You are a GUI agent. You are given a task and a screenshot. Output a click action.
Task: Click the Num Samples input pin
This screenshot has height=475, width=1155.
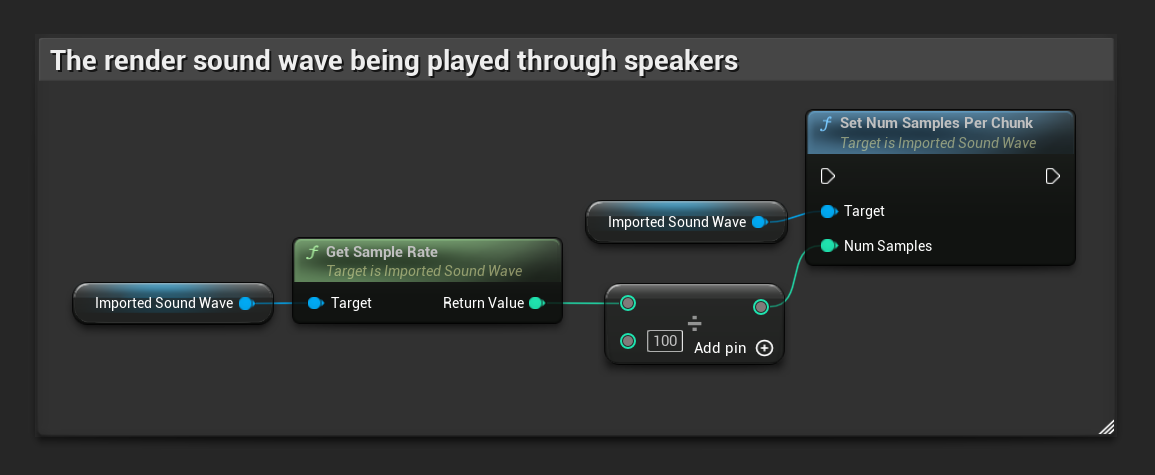click(x=827, y=246)
